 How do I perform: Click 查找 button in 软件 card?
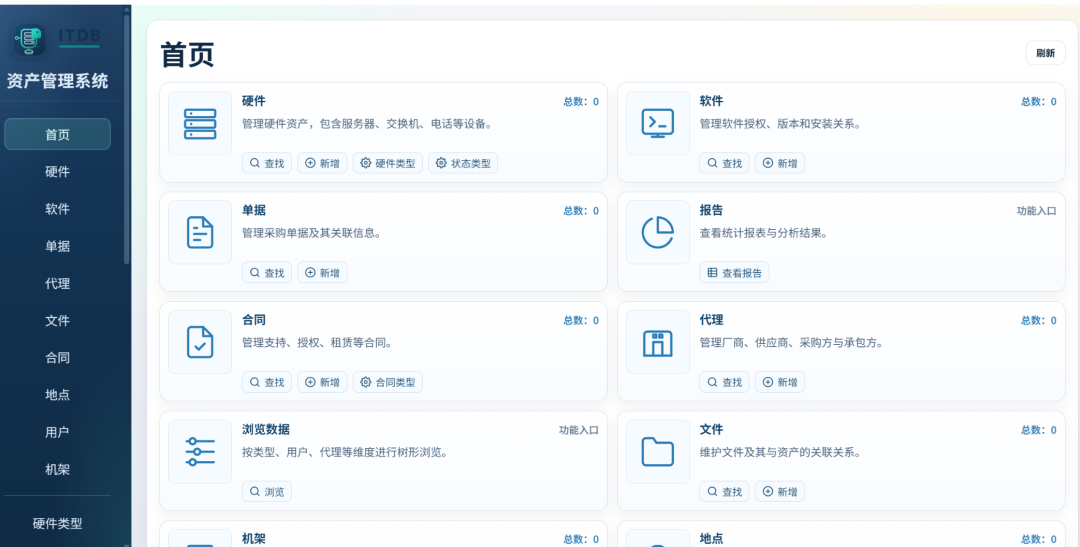725,163
